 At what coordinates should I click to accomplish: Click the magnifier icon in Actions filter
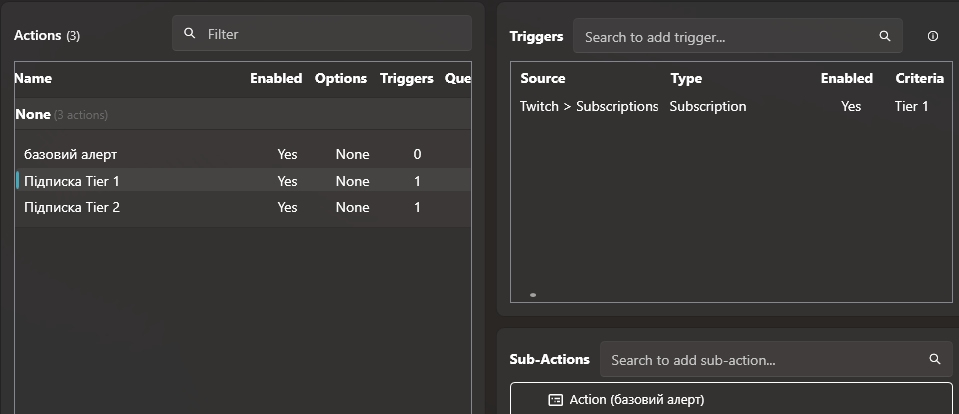click(x=190, y=34)
